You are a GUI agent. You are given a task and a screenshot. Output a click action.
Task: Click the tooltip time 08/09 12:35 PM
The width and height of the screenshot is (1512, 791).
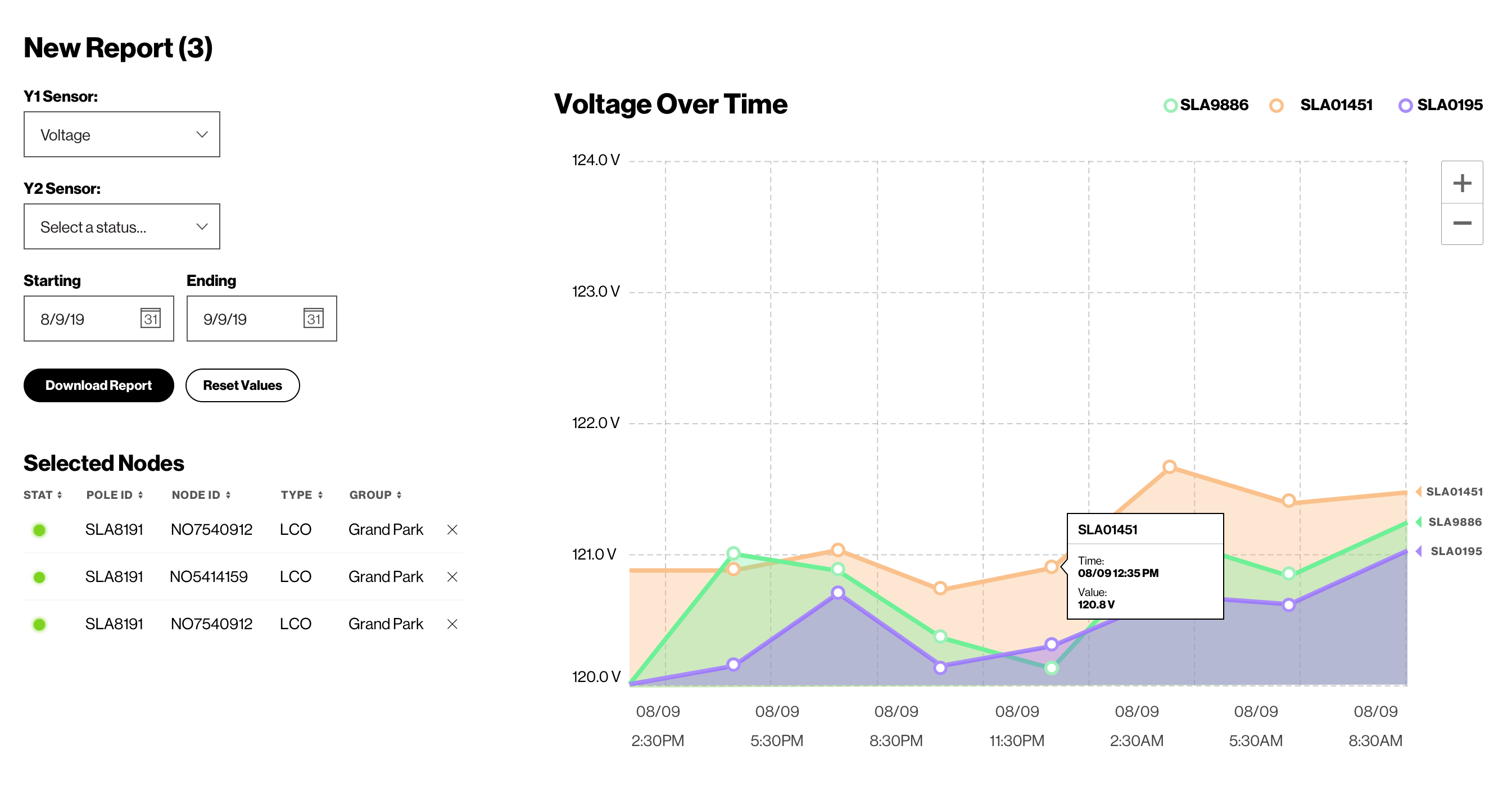(x=1118, y=573)
